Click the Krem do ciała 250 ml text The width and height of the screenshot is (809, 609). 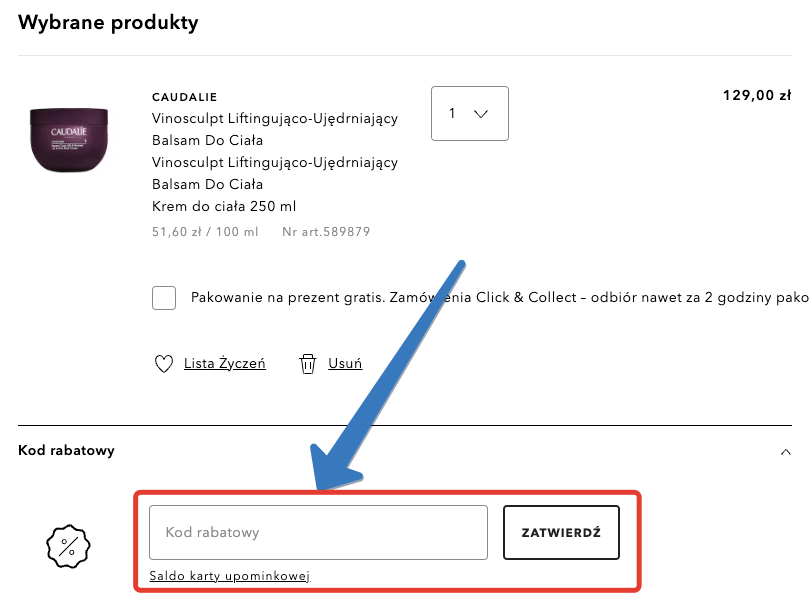(x=224, y=206)
